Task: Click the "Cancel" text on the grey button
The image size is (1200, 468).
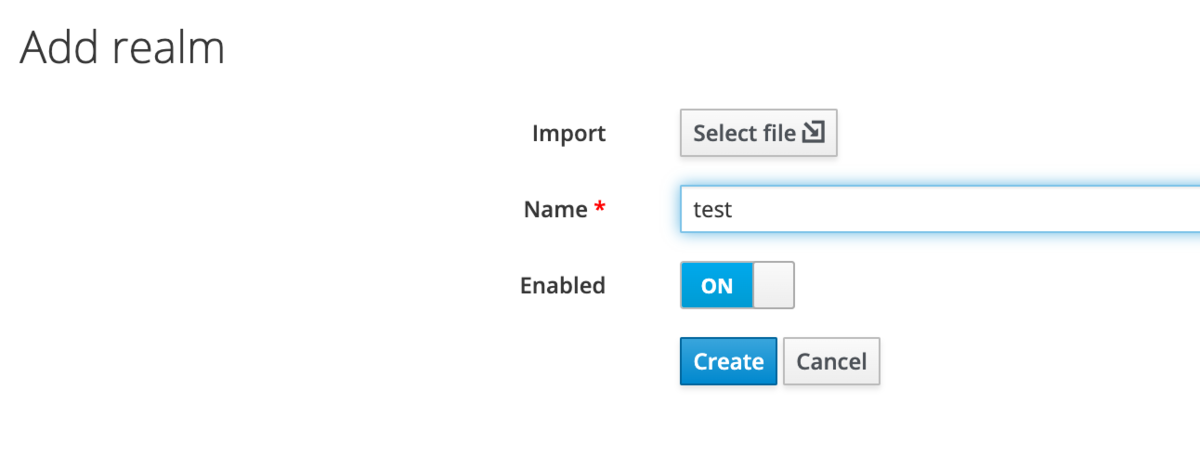Action: 831,361
